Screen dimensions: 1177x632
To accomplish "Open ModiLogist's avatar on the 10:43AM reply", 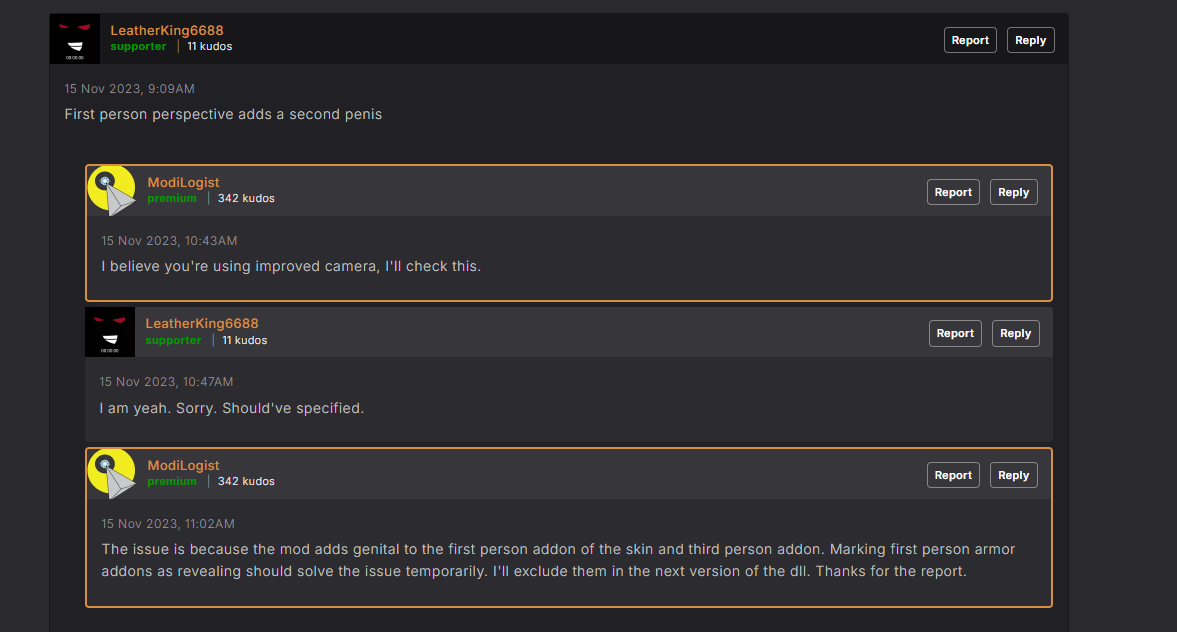I will click(x=112, y=191).
